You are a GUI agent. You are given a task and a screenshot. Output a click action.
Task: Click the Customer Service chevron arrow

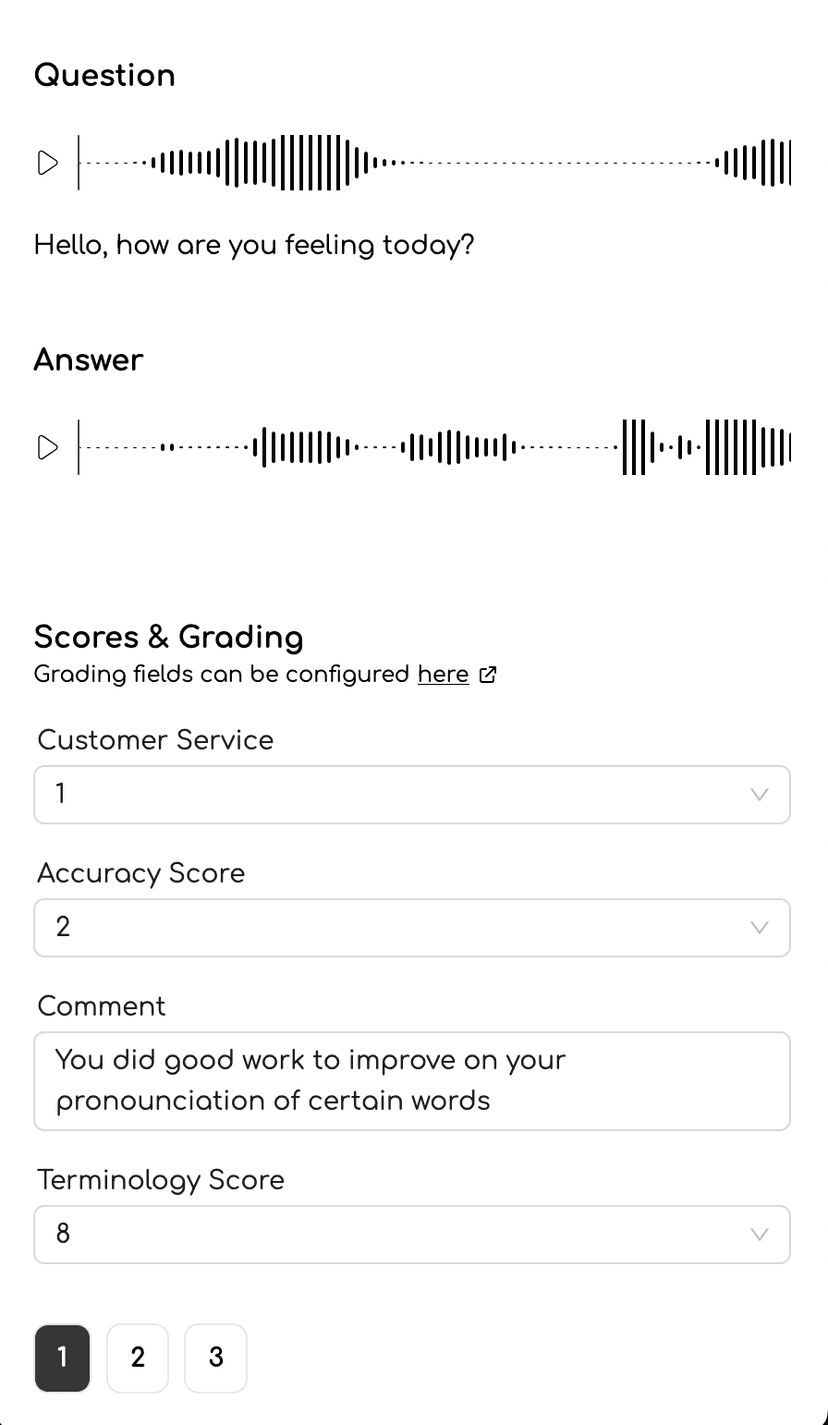(x=759, y=795)
